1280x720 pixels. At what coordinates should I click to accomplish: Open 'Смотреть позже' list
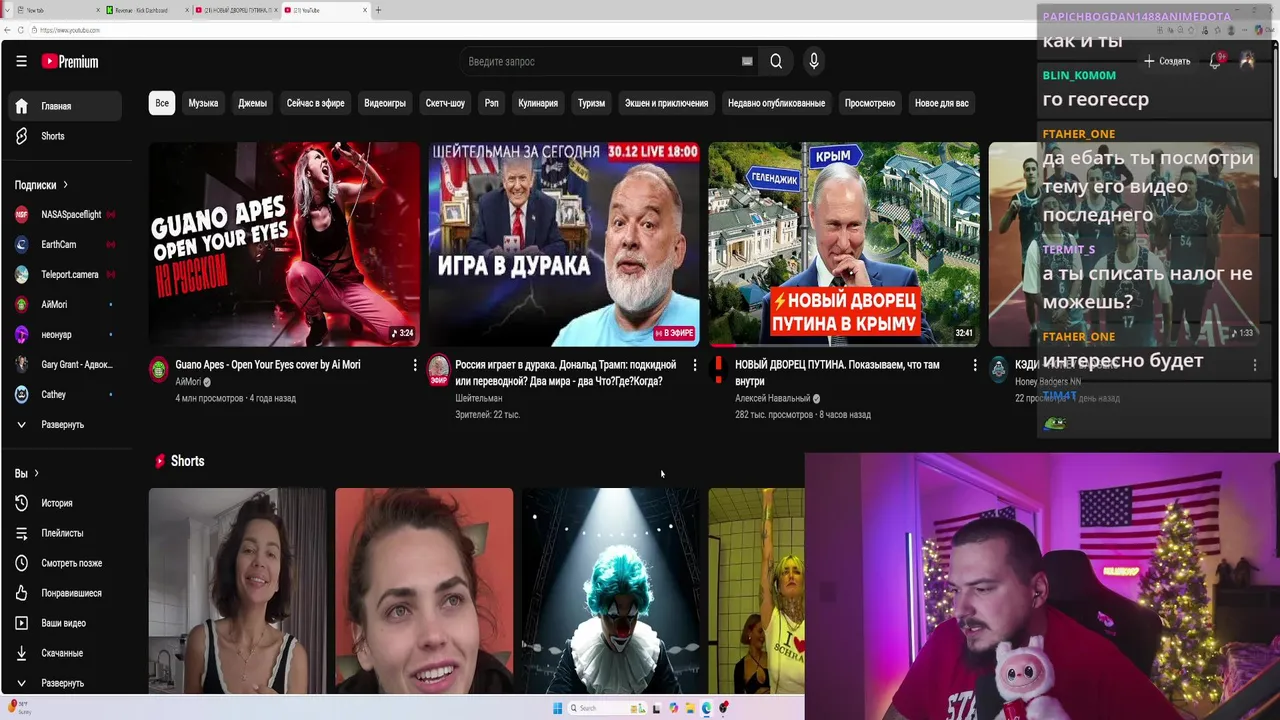pyautogui.click(x=65, y=563)
